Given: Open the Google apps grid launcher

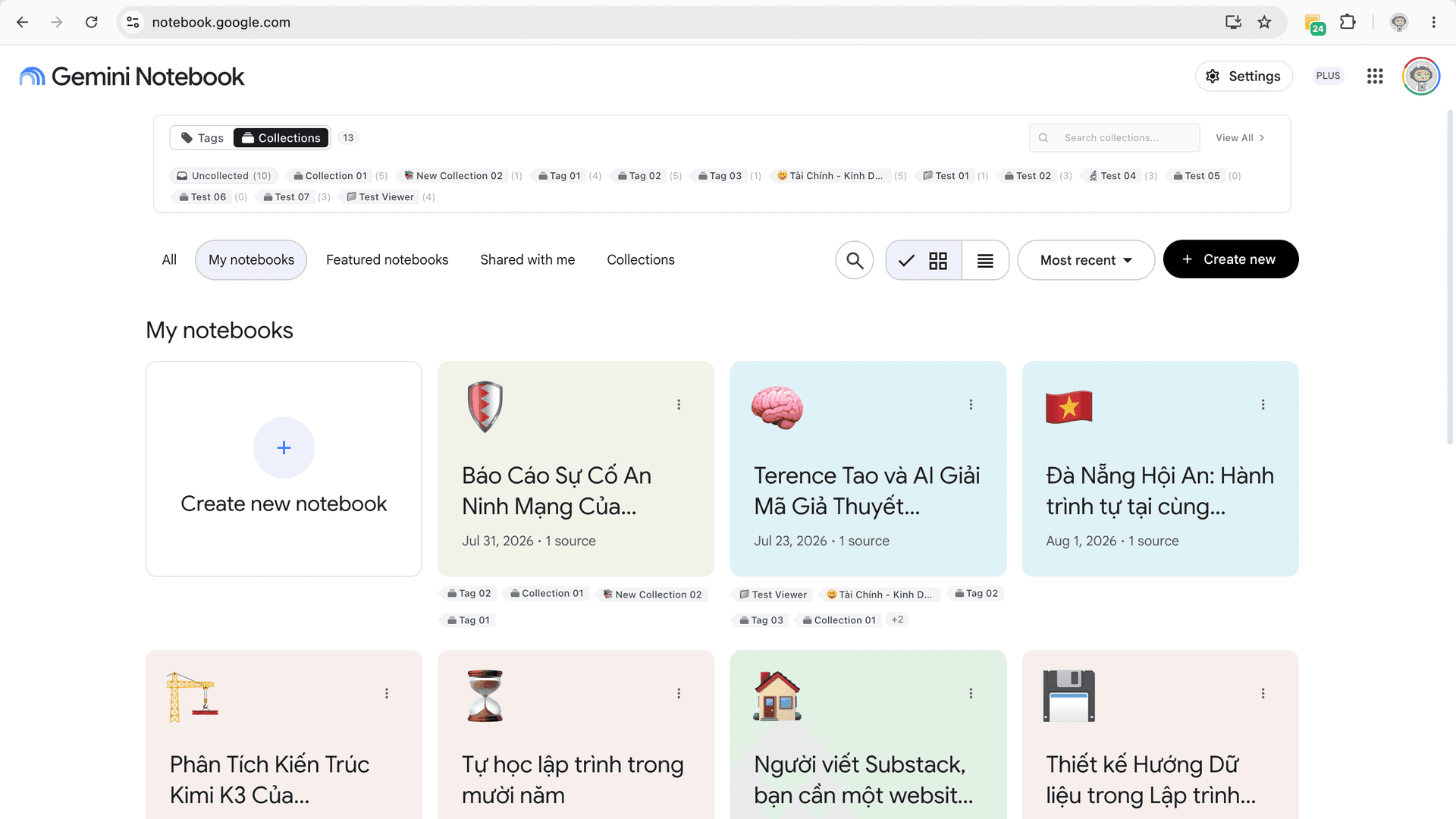Looking at the screenshot, I should tap(1375, 76).
